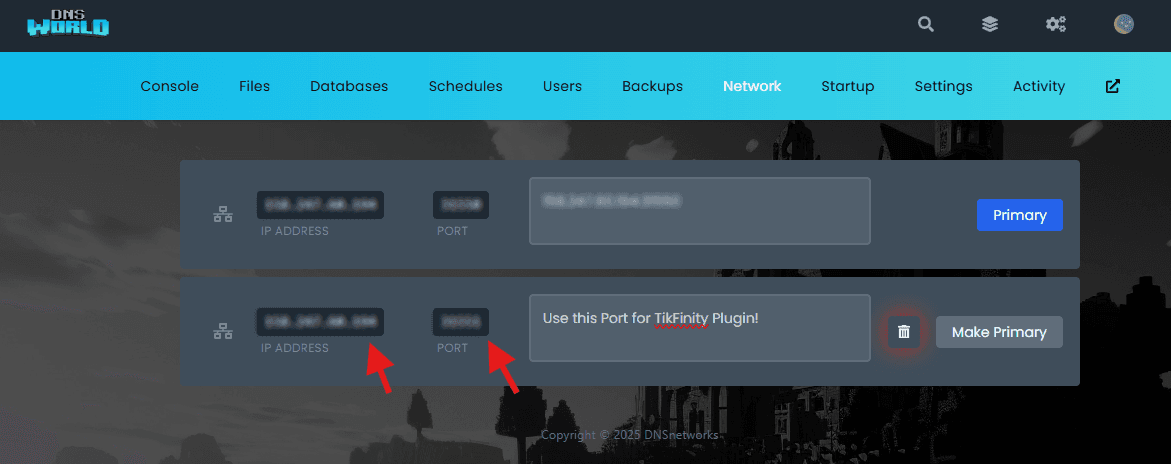Click the Make Primary button
Screen dimensions: 1171x464
click(x=999, y=332)
